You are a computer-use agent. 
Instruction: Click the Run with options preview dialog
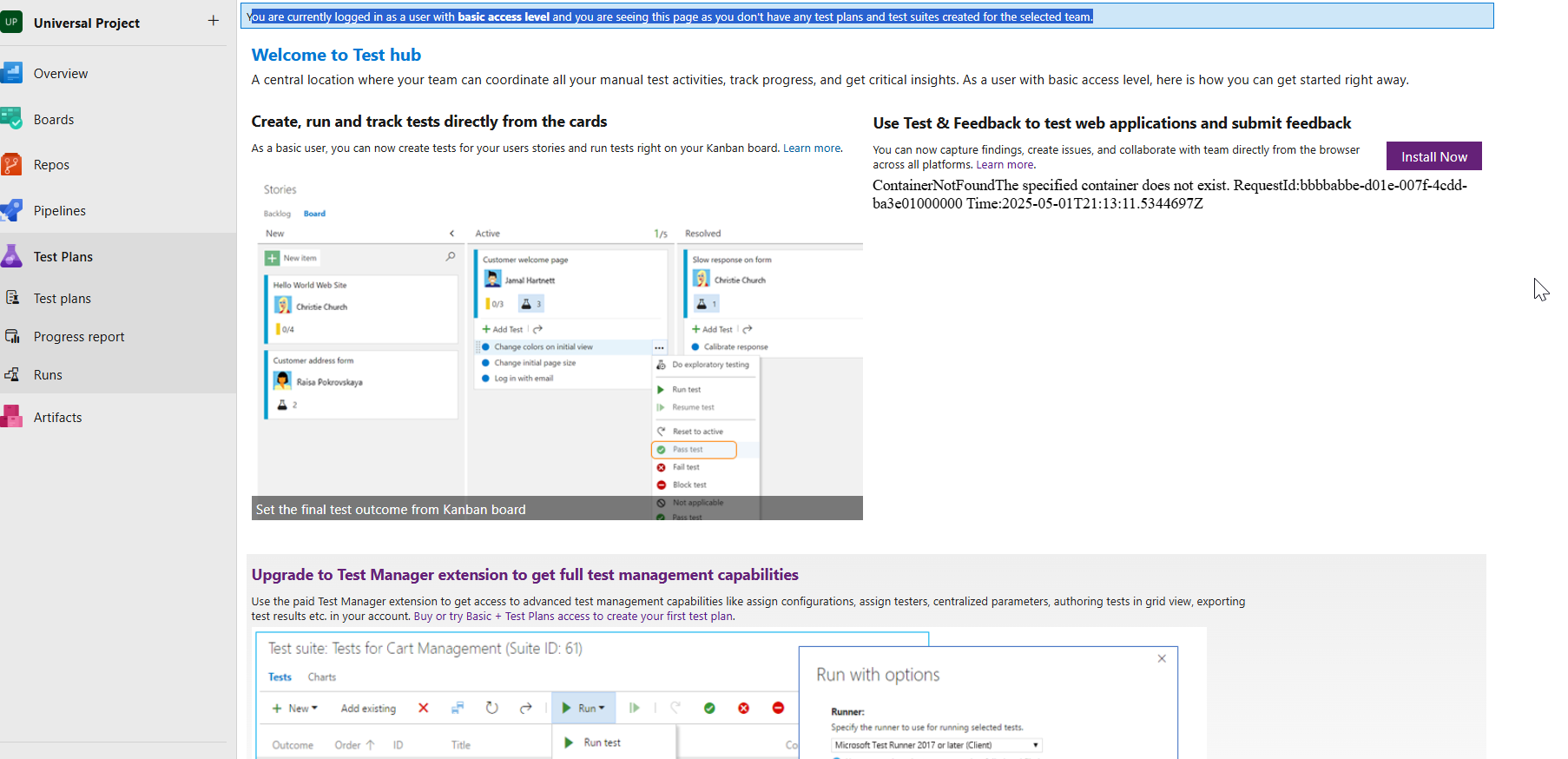988,703
